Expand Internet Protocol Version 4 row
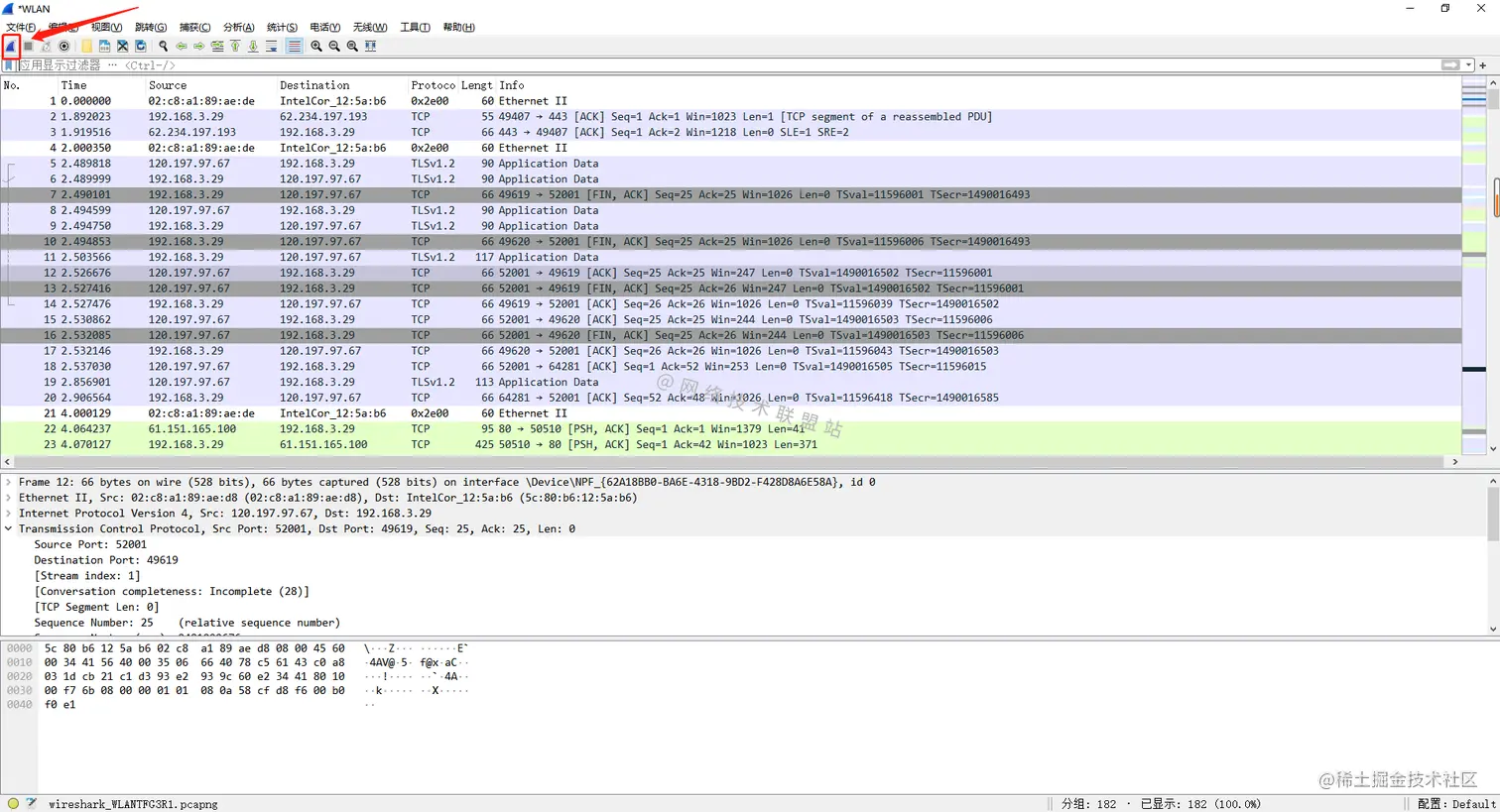Viewport: 1500px width, 812px height. pos(9,514)
